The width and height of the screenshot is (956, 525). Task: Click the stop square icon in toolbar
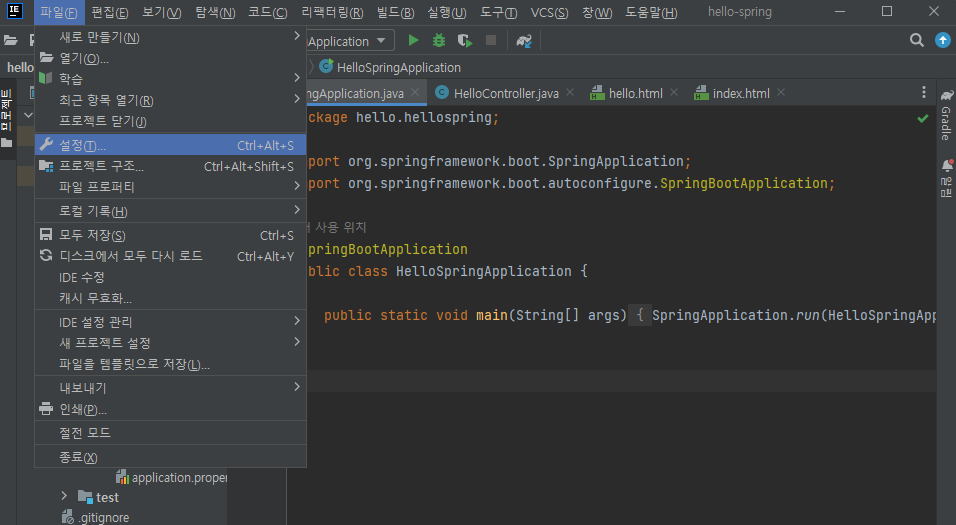coord(491,40)
